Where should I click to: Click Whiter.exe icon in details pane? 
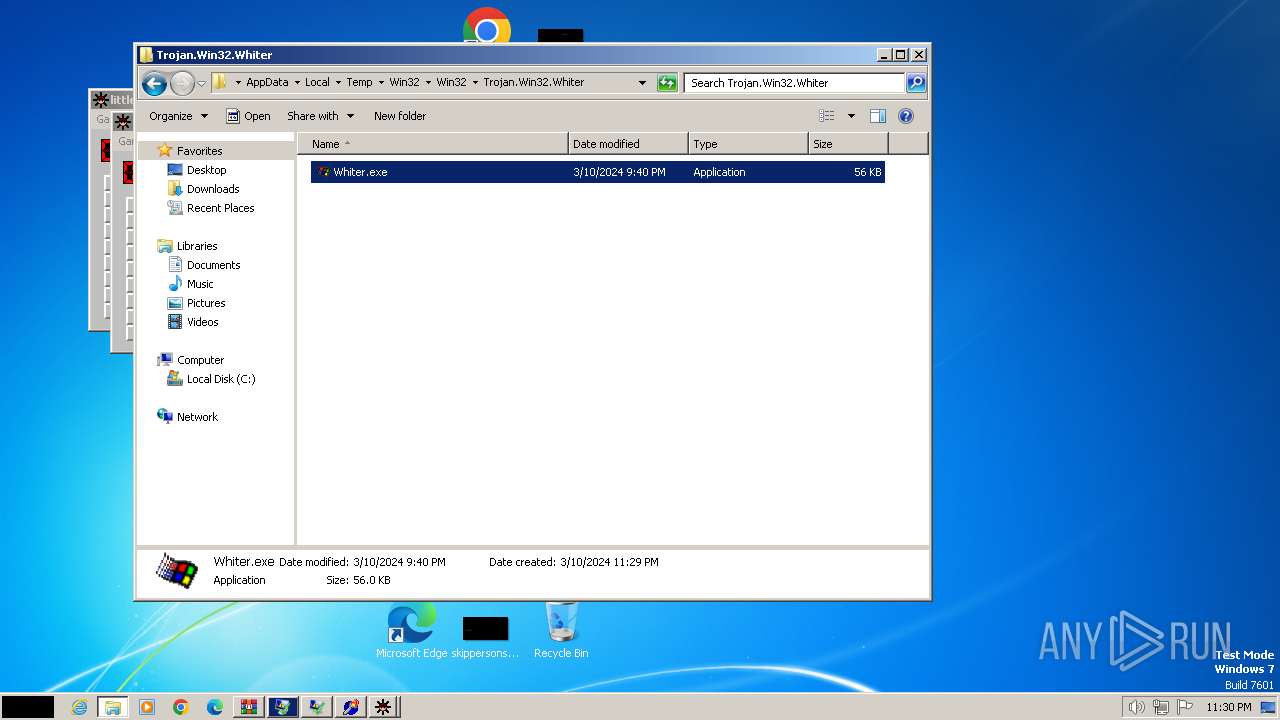(177, 571)
